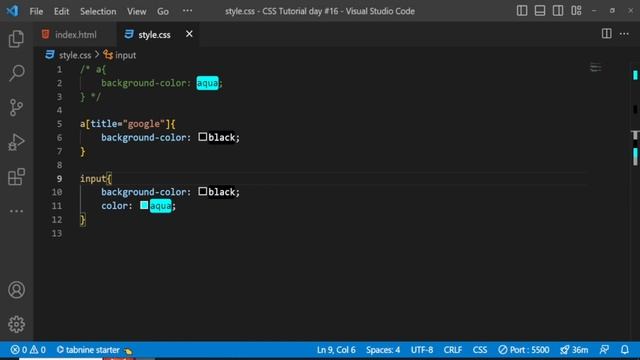This screenshot has width=640, height=360.
Task: Click the aqua value on line 2
Action: [207, 83]
